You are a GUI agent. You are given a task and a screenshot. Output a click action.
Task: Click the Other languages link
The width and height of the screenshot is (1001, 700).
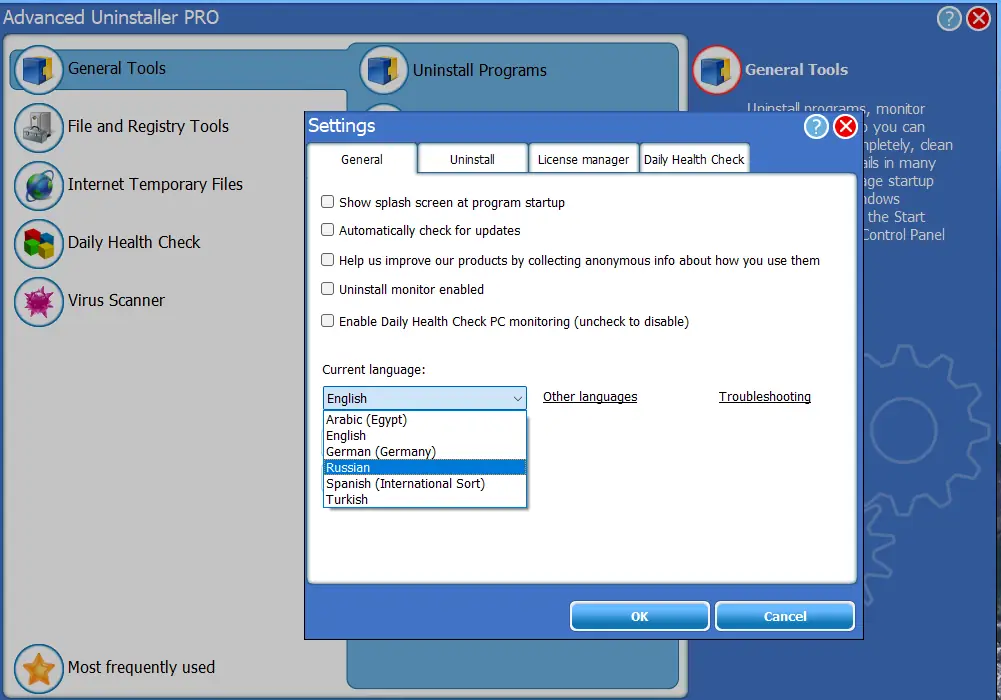[x=589, y=396]
